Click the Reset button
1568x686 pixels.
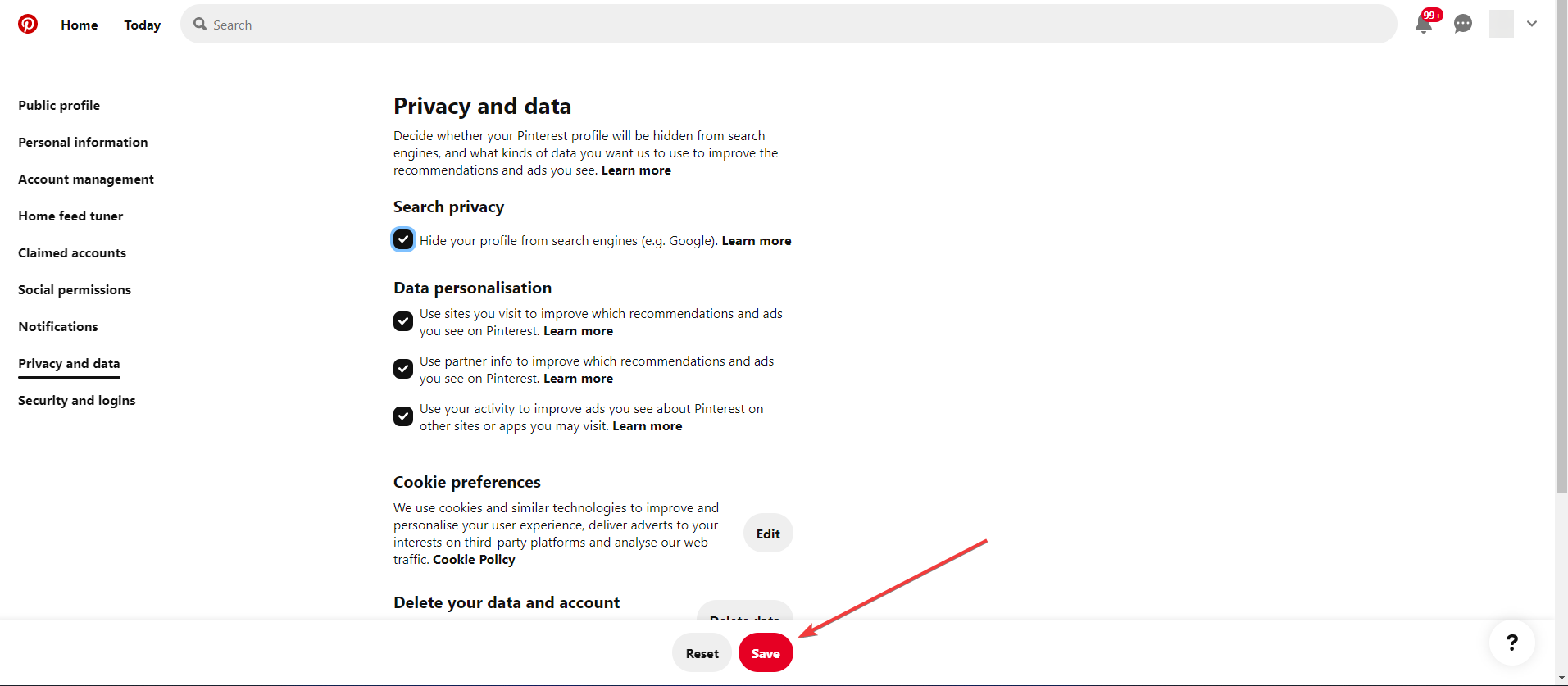[702, 653]
